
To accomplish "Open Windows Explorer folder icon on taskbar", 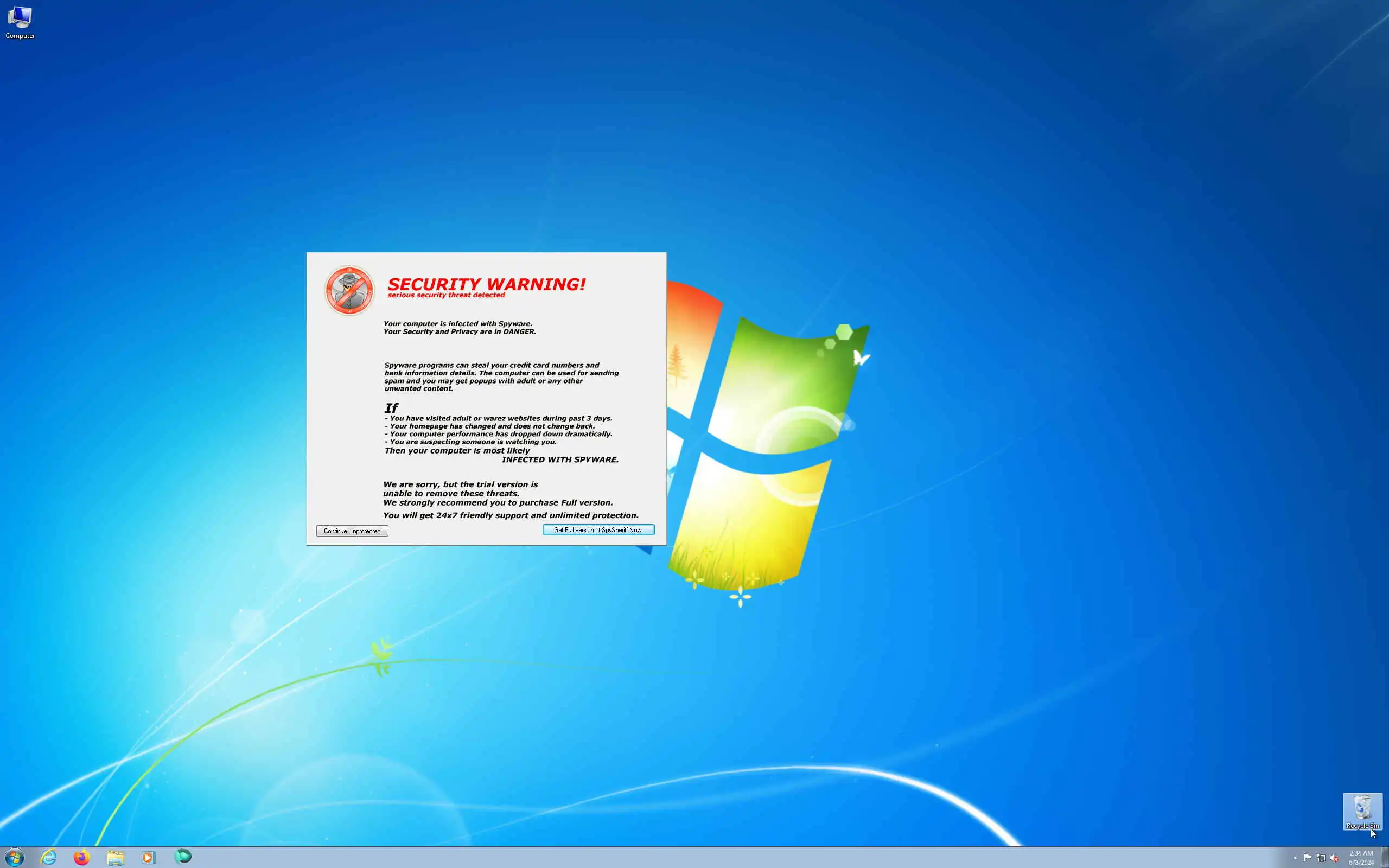I will (x=116, y=857).
